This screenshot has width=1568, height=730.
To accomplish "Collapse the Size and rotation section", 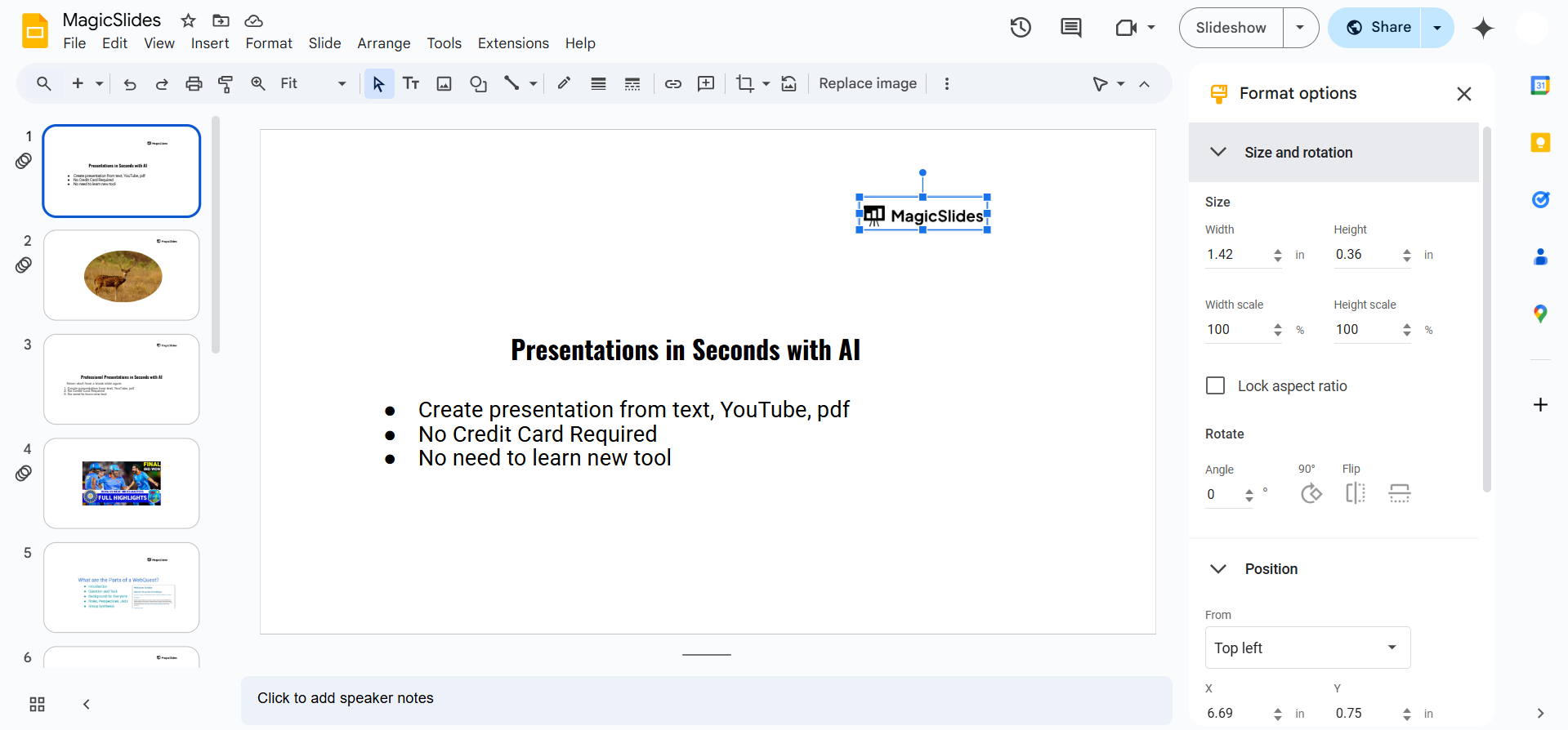I will (x=1218, y=153).
